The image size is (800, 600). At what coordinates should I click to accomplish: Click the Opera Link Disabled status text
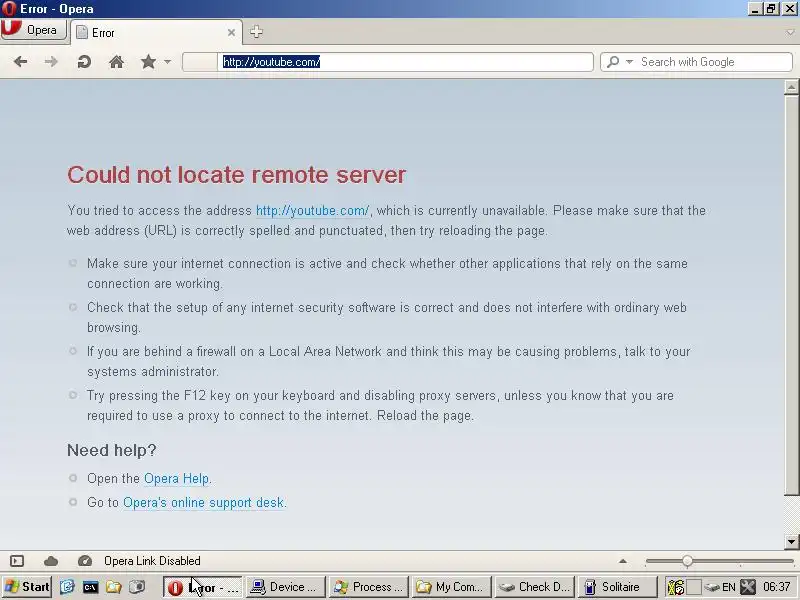152,561
